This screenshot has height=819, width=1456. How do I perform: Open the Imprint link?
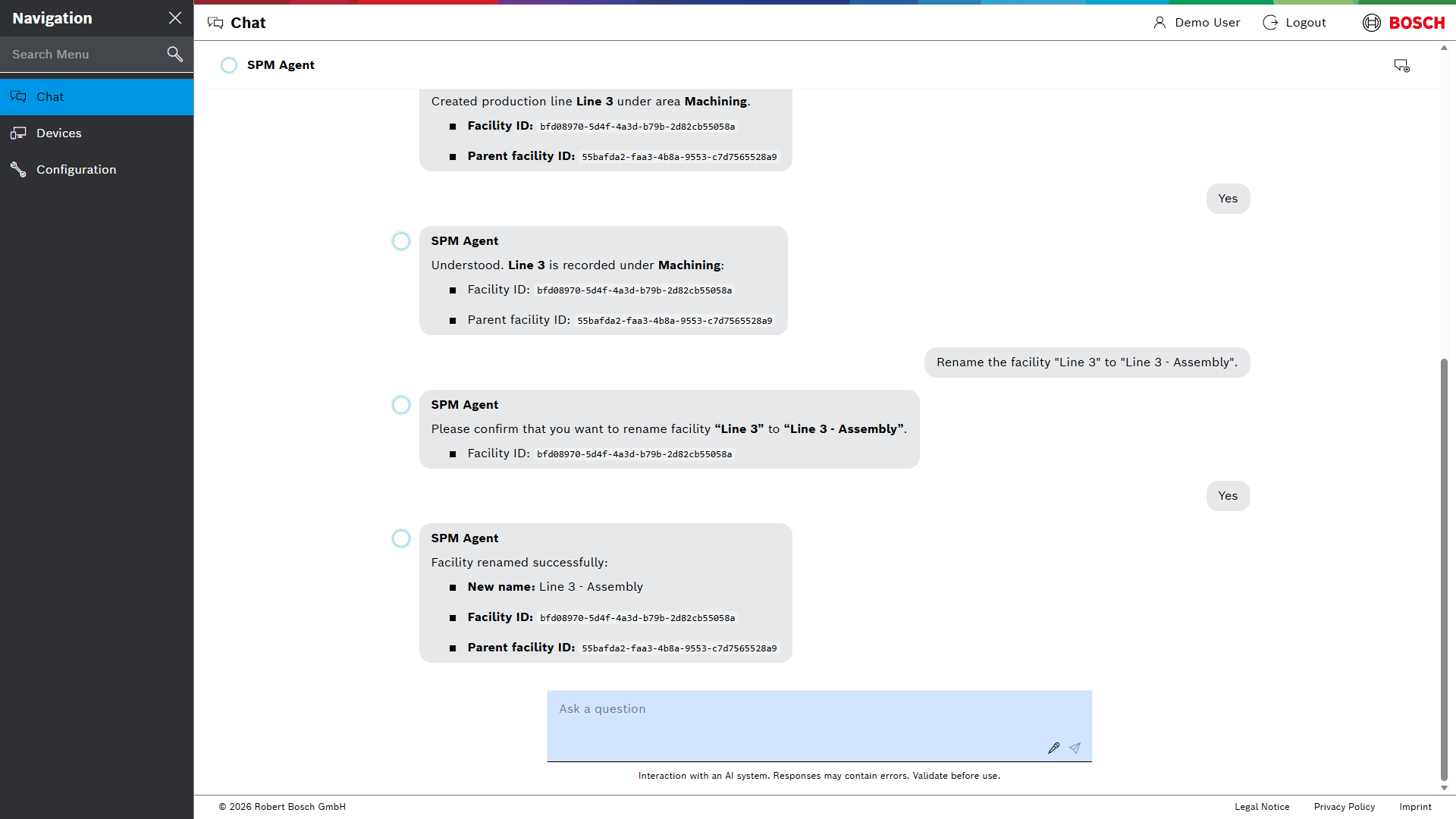click(1415, 807)
